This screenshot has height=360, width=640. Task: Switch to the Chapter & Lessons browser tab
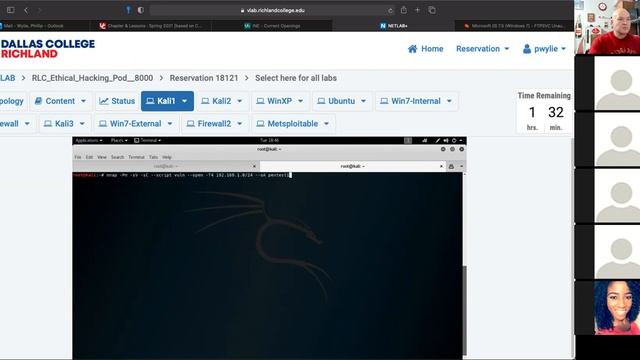pos(151,26)
